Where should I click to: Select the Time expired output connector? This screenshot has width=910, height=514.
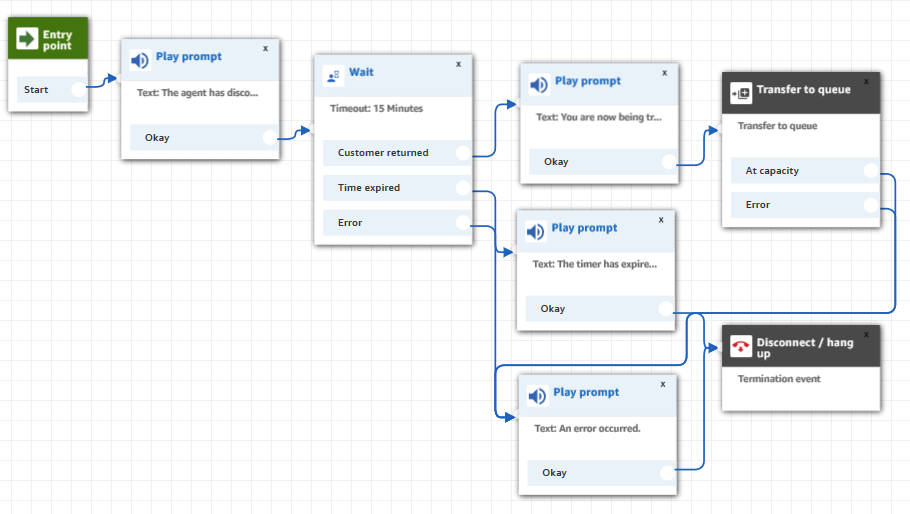click(x=462, y=188)
